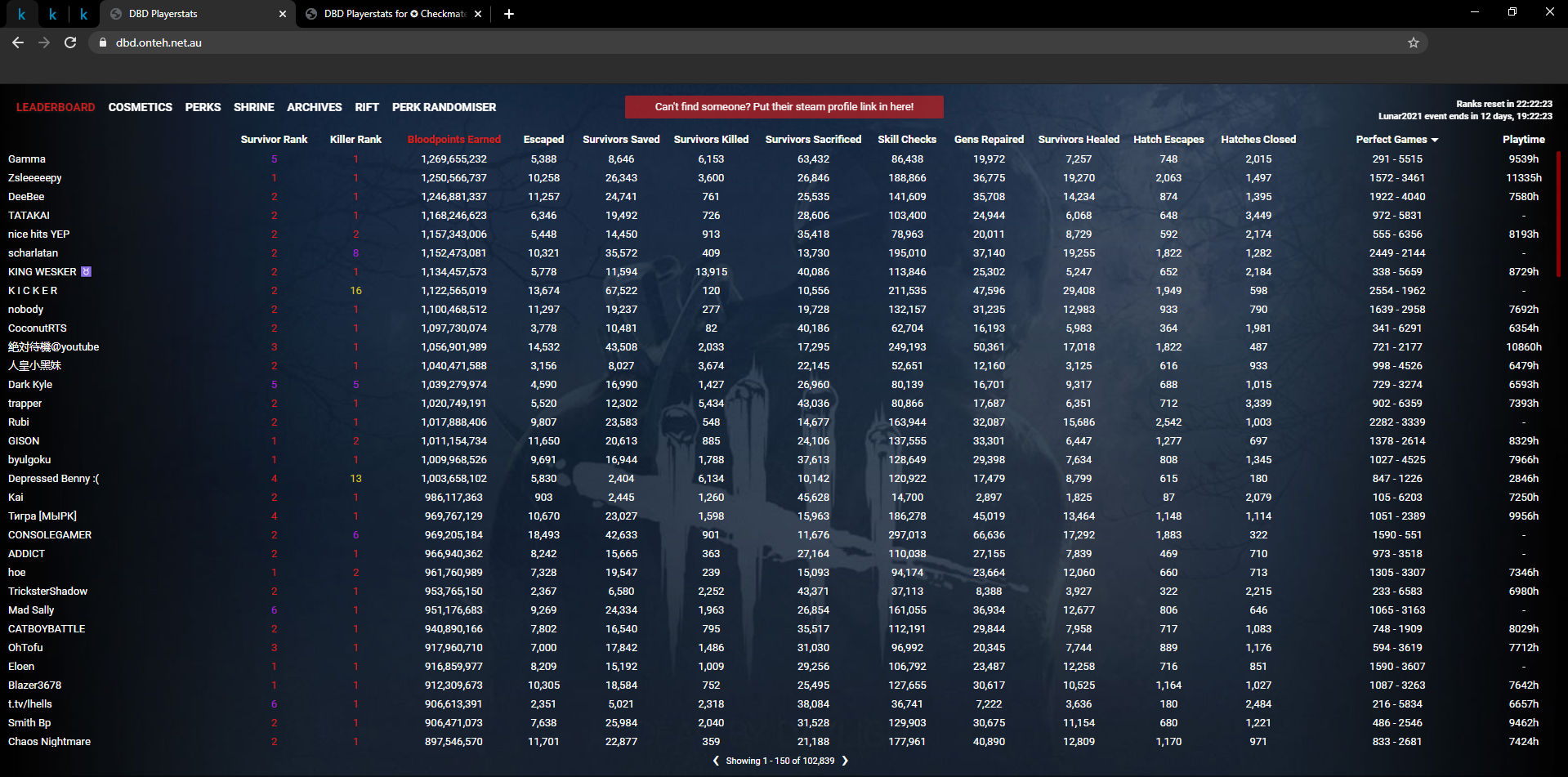Minimize the browser window

[x=1475, y=12]
